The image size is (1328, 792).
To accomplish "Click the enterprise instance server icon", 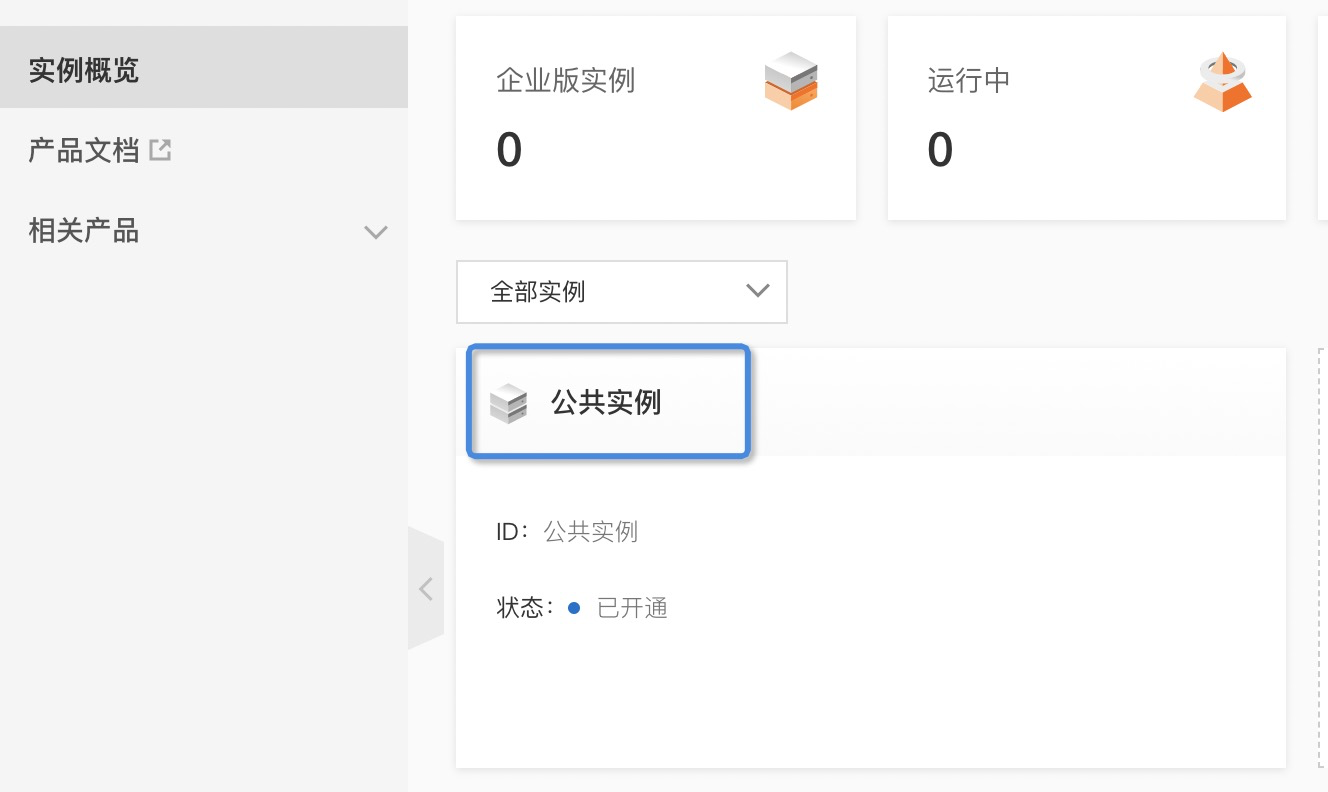I will click(791, 81).
